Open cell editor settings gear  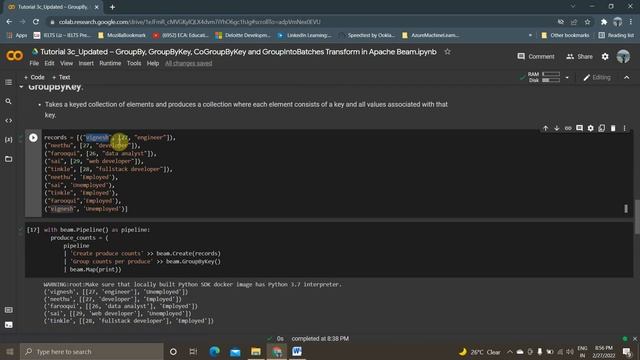click(591, 128)
